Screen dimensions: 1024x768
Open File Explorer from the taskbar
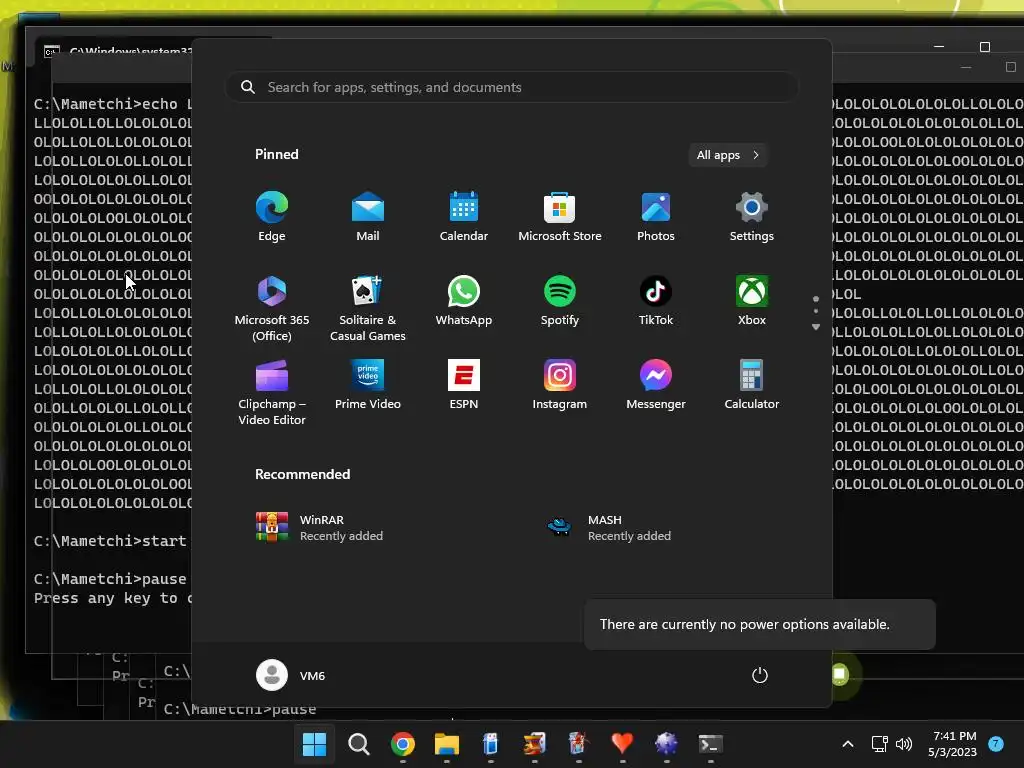point(447,744)
